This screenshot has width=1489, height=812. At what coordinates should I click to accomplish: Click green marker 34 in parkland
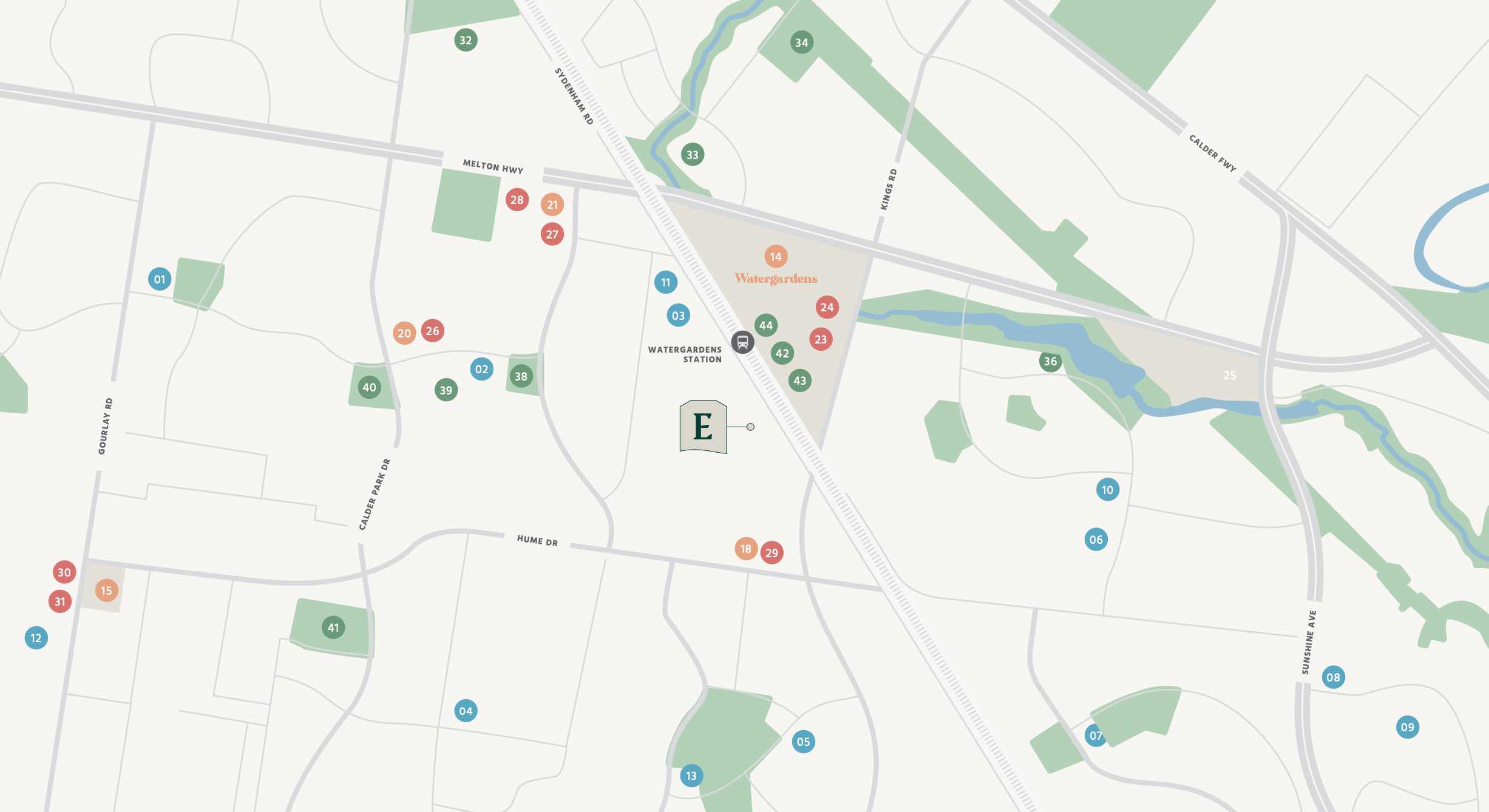pyautogui.click(x=802, y=42)
